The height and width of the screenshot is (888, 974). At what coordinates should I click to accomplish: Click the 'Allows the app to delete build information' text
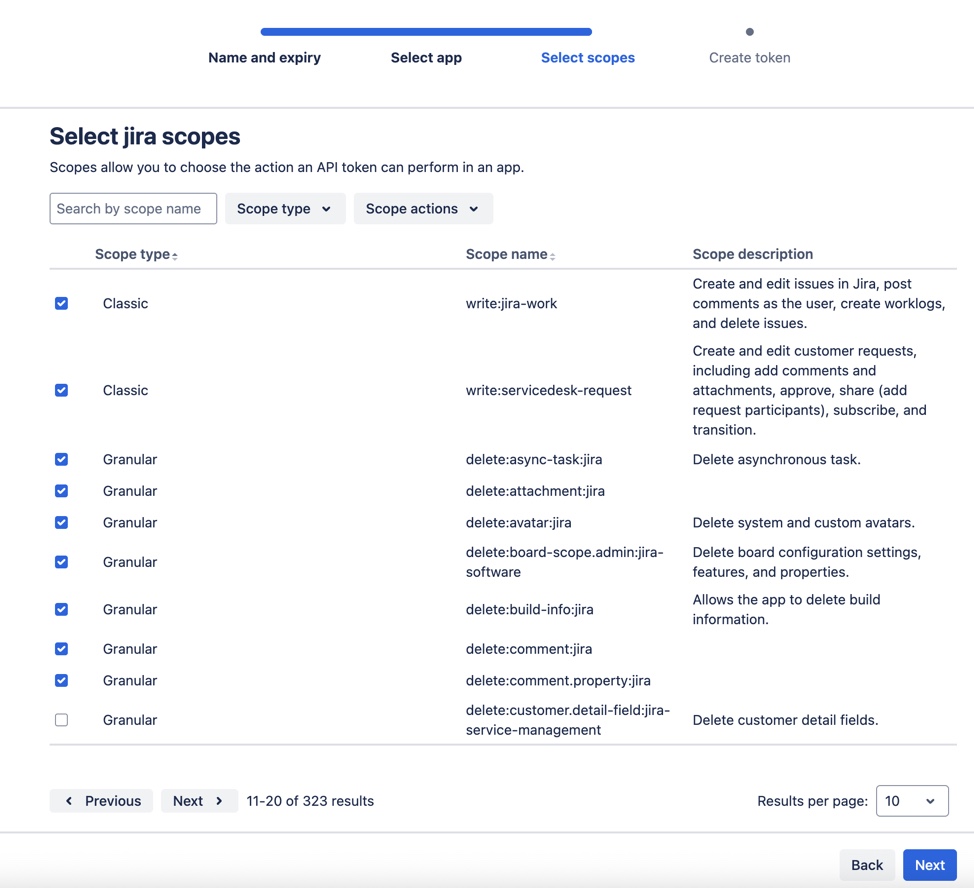(x=786, y=609)
